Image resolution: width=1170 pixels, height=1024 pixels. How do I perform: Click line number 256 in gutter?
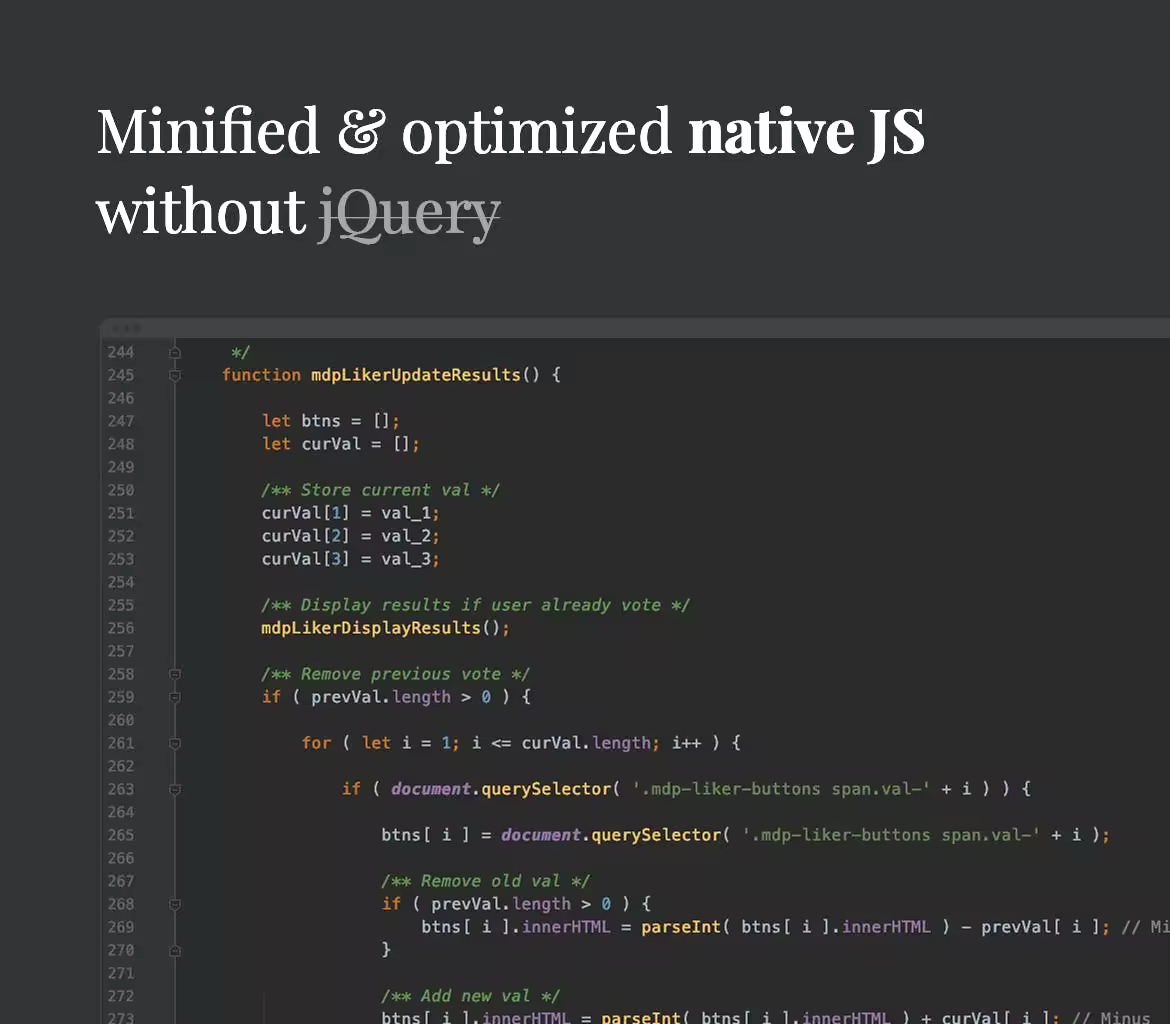pos(121,628)
